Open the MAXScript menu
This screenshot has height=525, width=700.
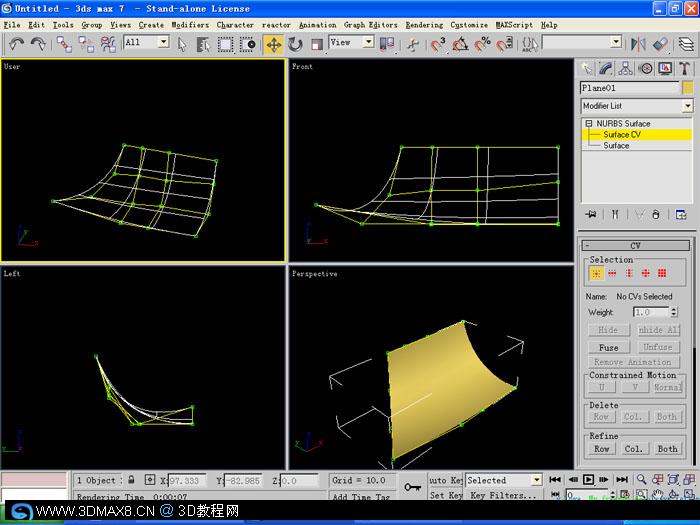tap(514, 25)
